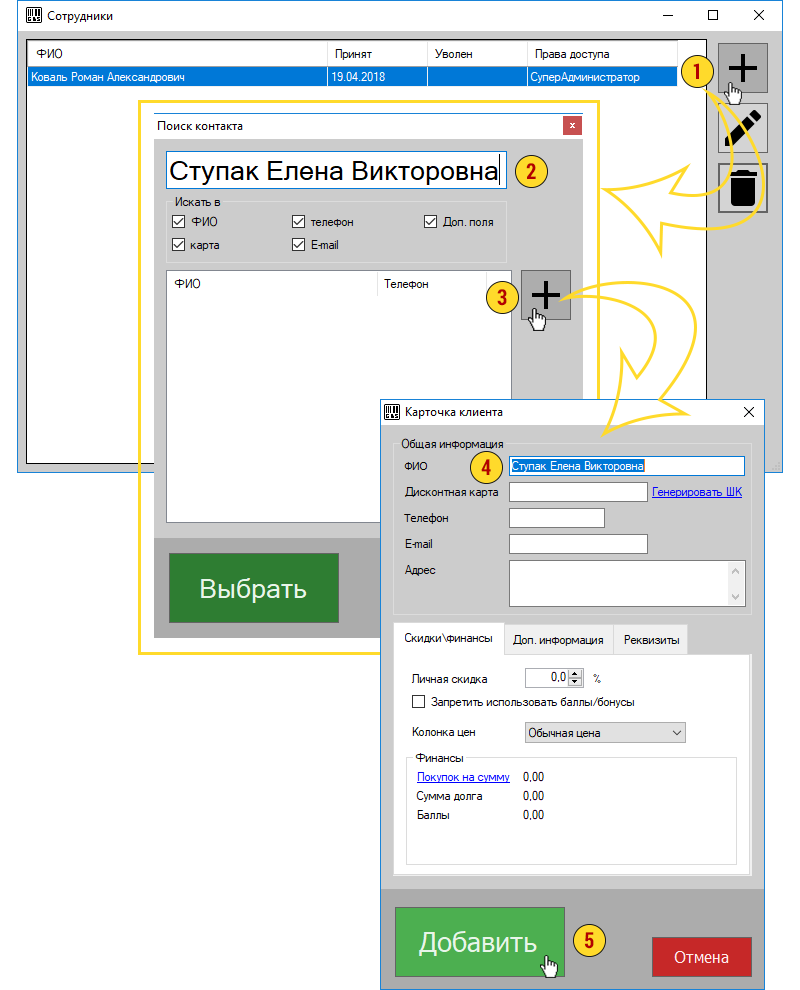This screenshot has height=990, width=800.
Task: Click the СуперАдминистратор access cell
Action: point(602,77)
